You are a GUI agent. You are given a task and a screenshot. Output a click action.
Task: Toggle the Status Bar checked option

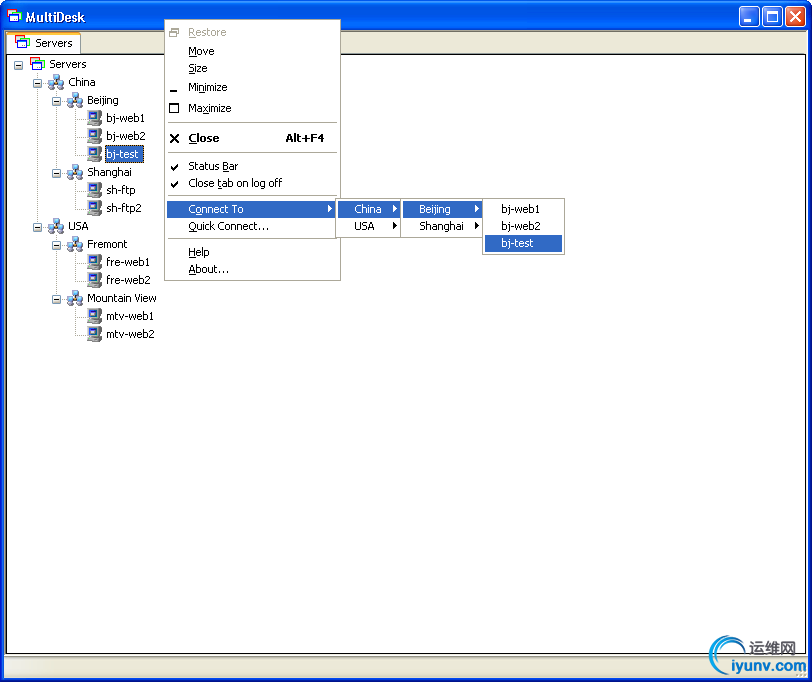[253, 166]
